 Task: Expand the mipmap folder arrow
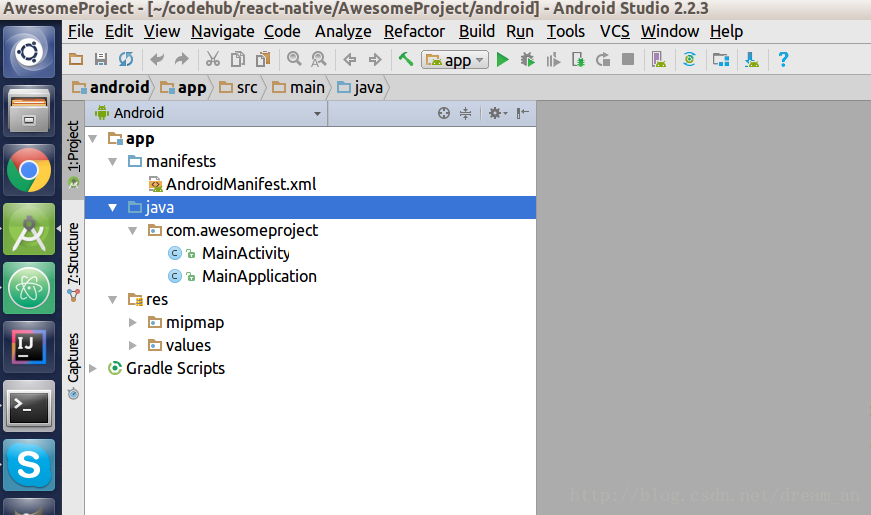coord(133,322)
